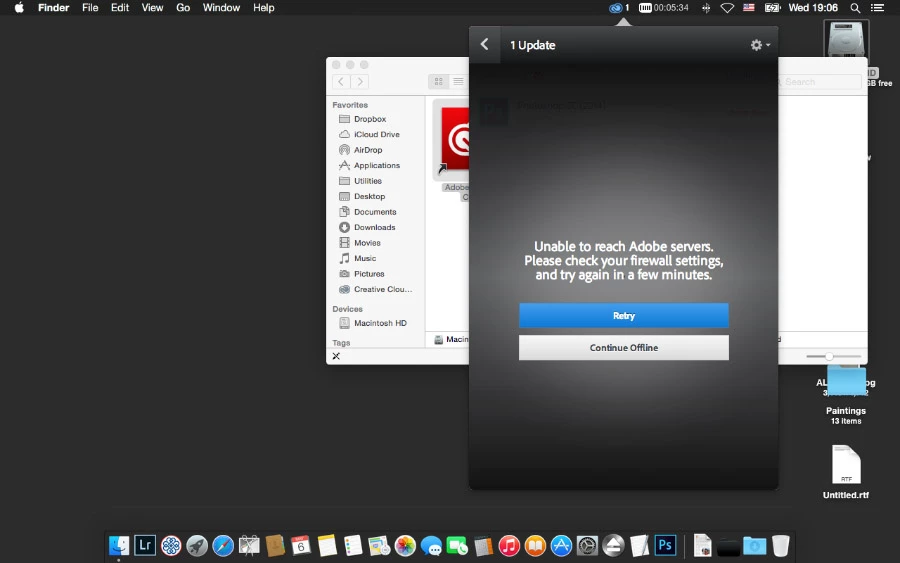This screenshot has height=563, width=900.
Task: Choose Continue Offline
Action: [624, 348]
